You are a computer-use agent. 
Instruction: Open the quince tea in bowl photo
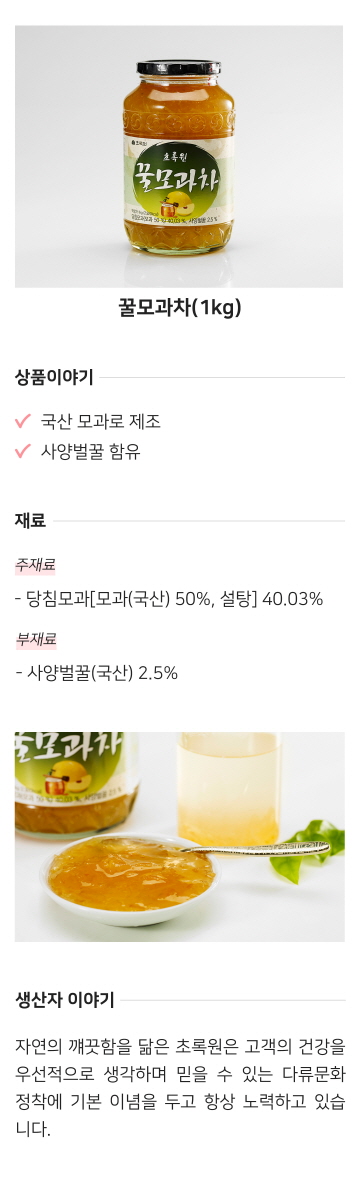pyautogui.click(x=180, y=836)
